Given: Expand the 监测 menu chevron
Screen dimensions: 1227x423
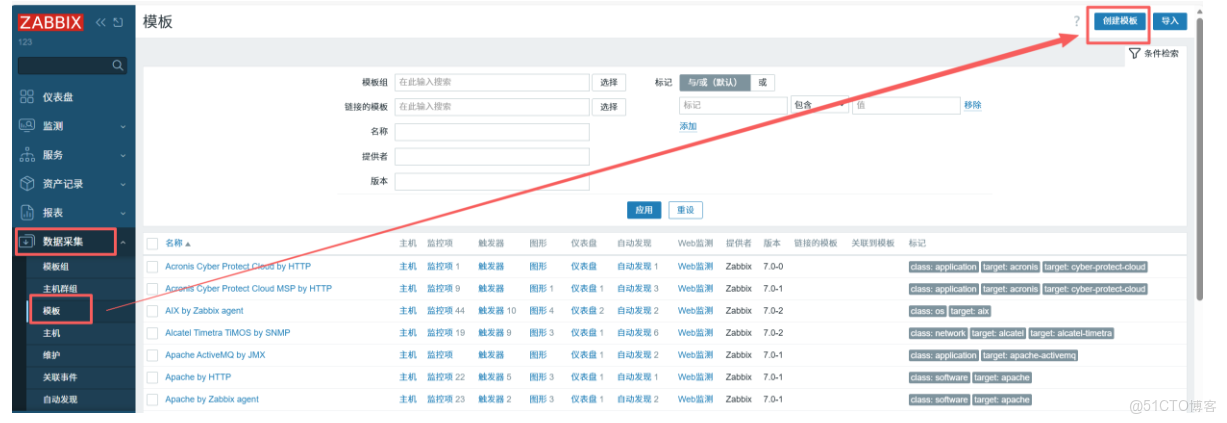Looking at the screenshot, I should click(x=123, y=127).
